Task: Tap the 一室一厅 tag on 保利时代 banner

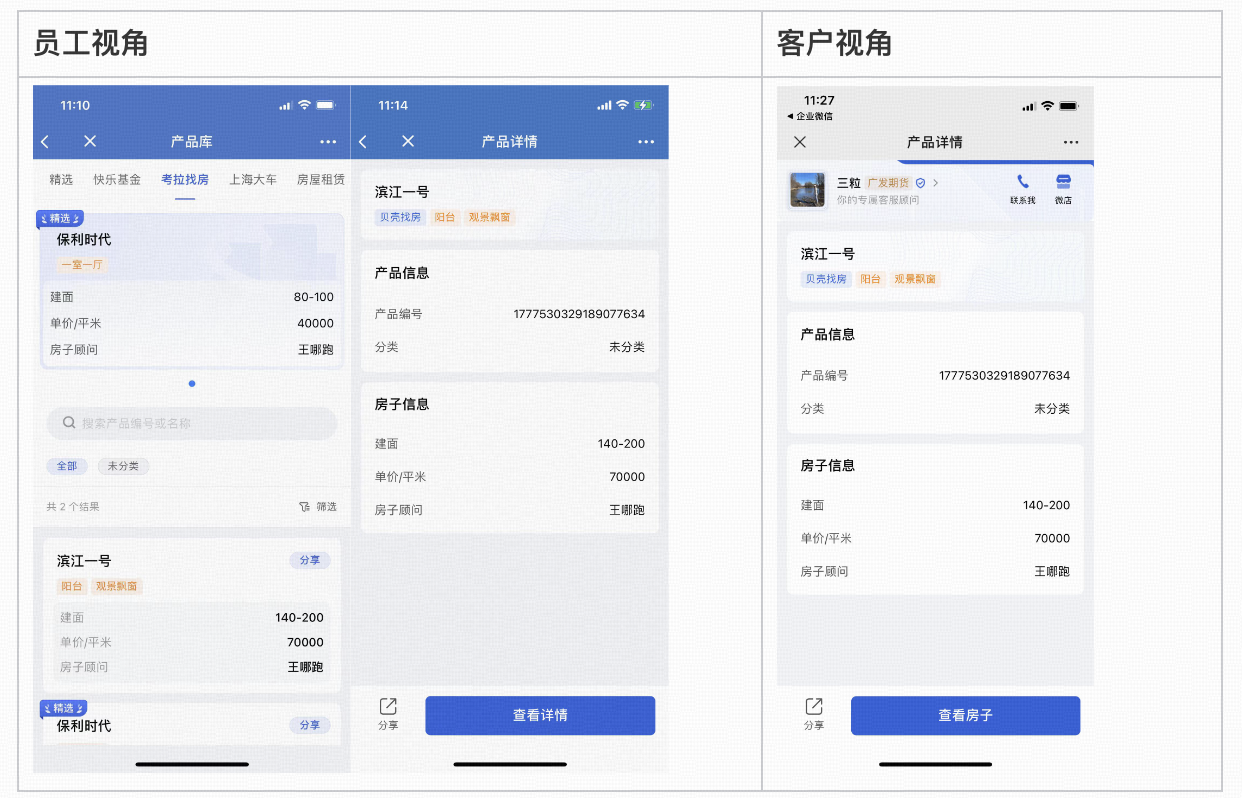Action: [82, 265]
